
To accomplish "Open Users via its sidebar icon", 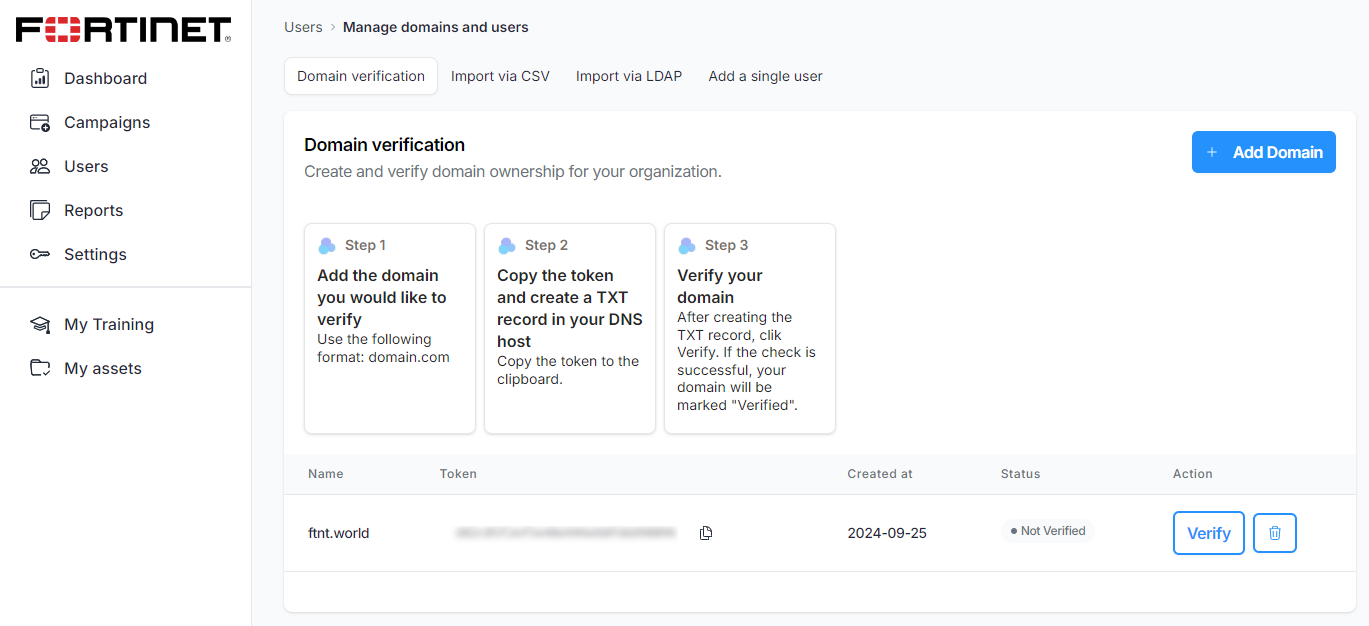I will tap(39, 165).
